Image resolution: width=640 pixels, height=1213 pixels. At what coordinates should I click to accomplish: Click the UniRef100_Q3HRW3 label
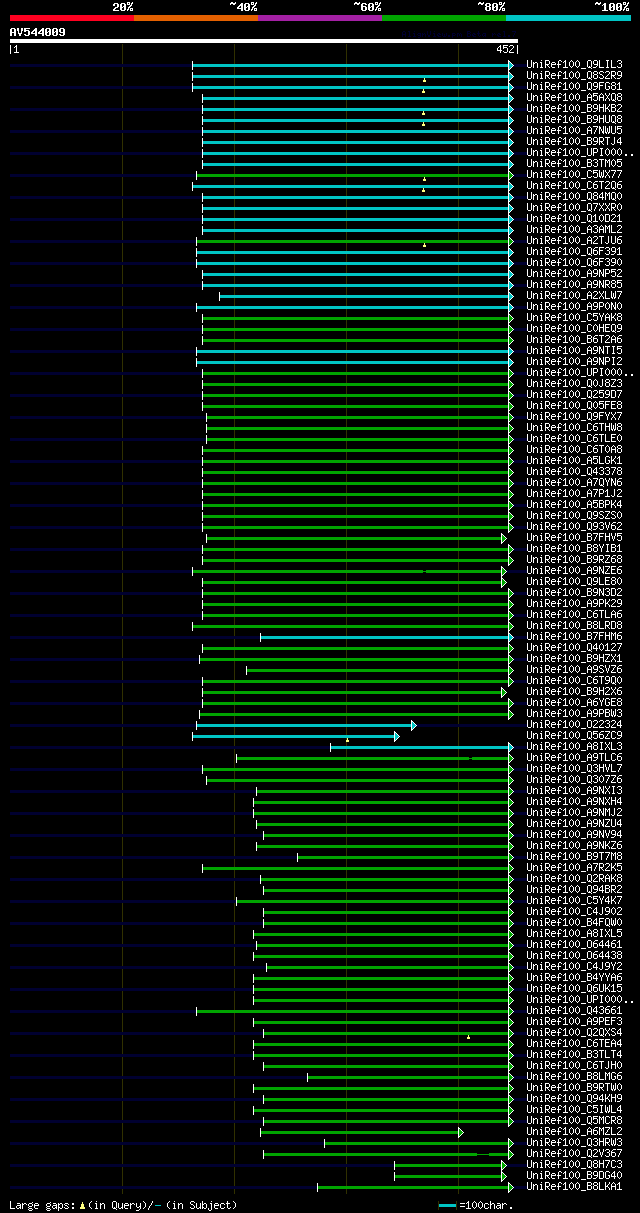574,1142
